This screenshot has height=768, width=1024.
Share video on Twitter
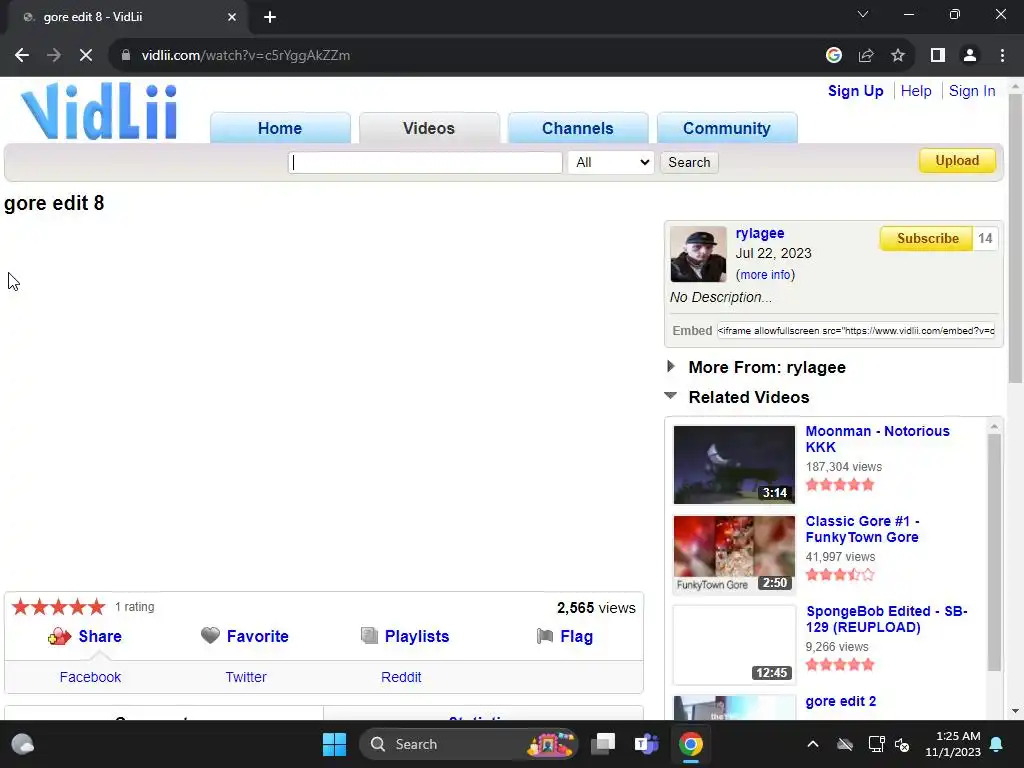246,677
